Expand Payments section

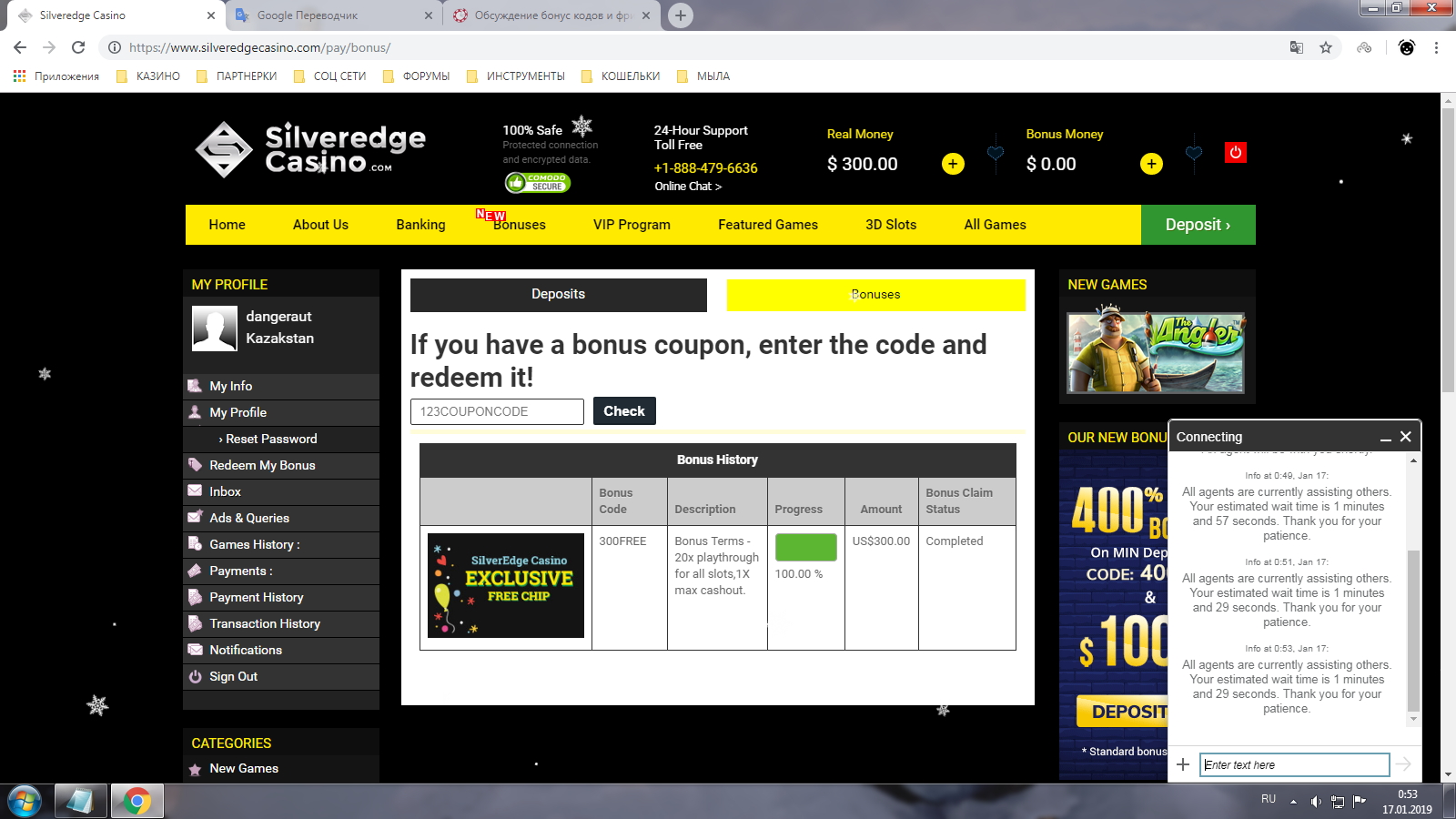pyautogui.click(x=281, y=571)
